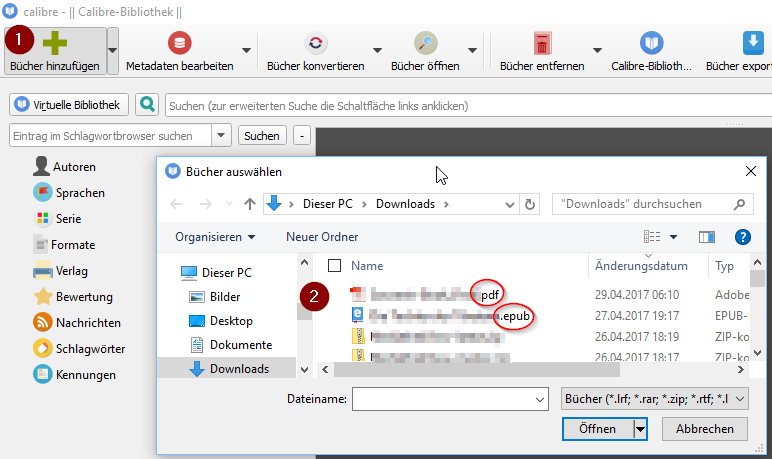772x459 pixels.
Task: Open the view options dropdown arrow
Action: (673, 237)
